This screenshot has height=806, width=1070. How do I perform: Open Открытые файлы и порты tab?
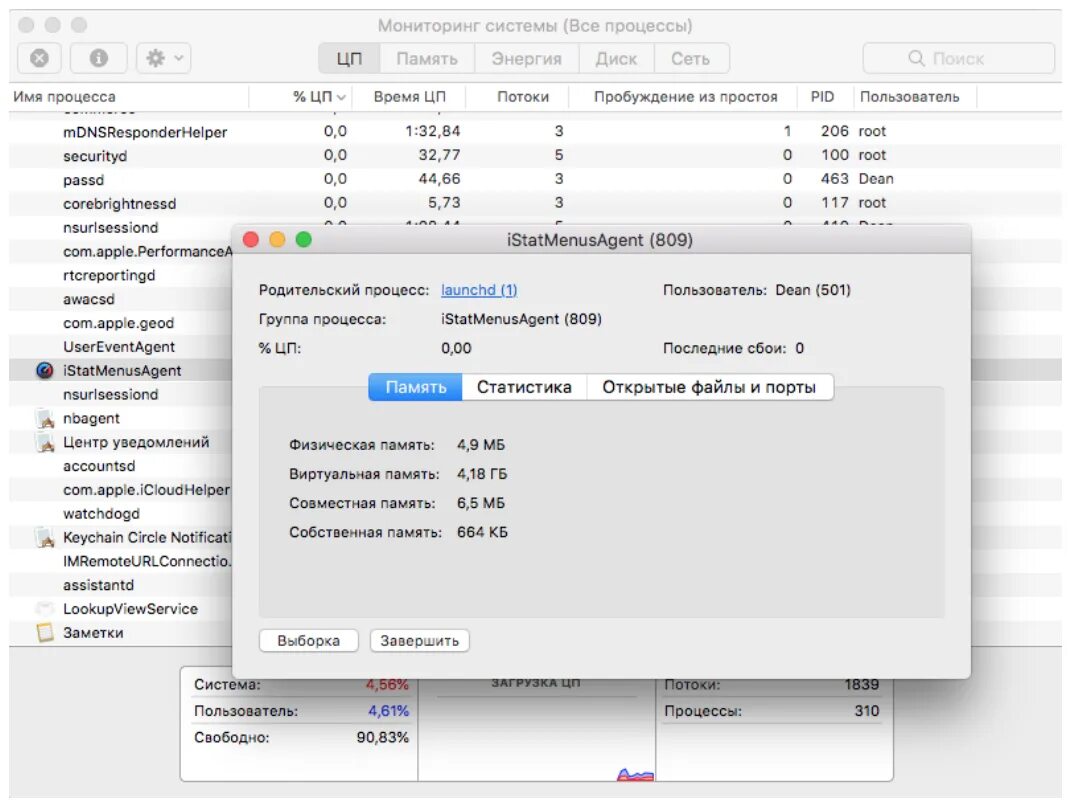tap(709, 387)
